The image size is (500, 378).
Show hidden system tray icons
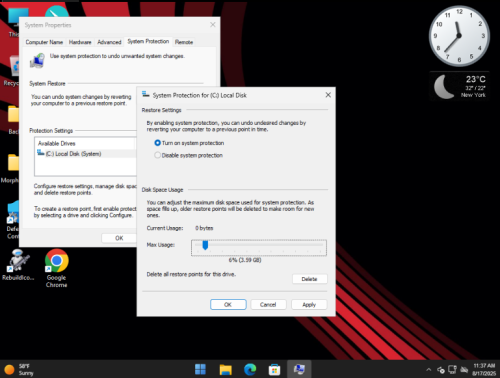(429, 369)
